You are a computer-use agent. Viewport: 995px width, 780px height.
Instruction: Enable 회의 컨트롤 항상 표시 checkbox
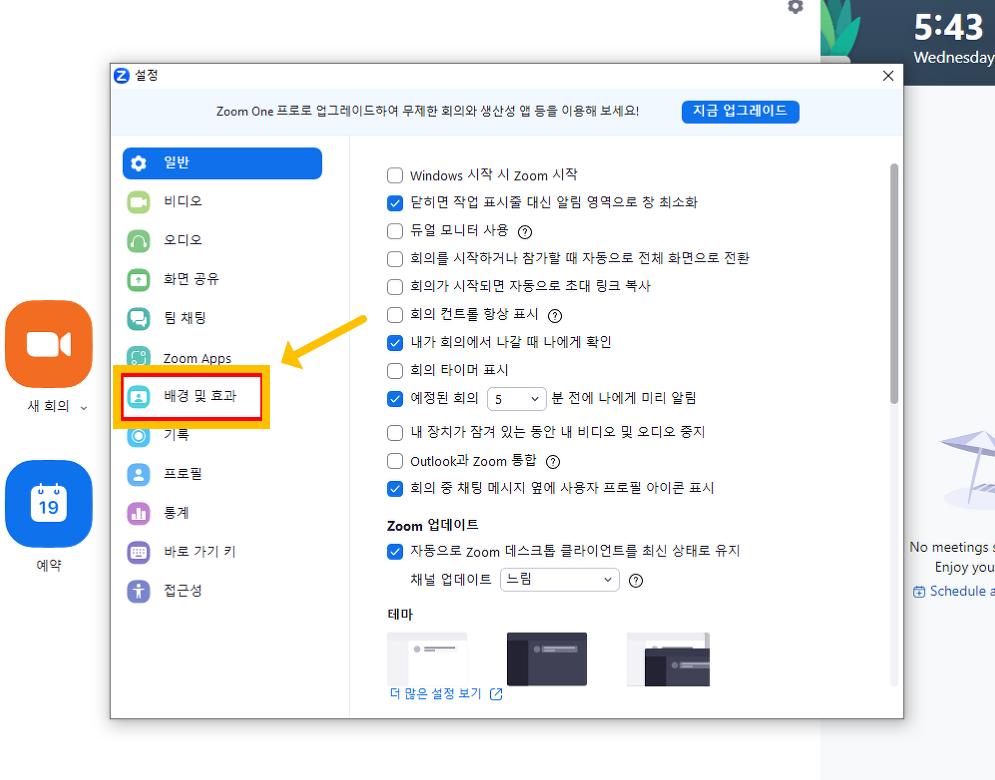[x=395, y=315]
